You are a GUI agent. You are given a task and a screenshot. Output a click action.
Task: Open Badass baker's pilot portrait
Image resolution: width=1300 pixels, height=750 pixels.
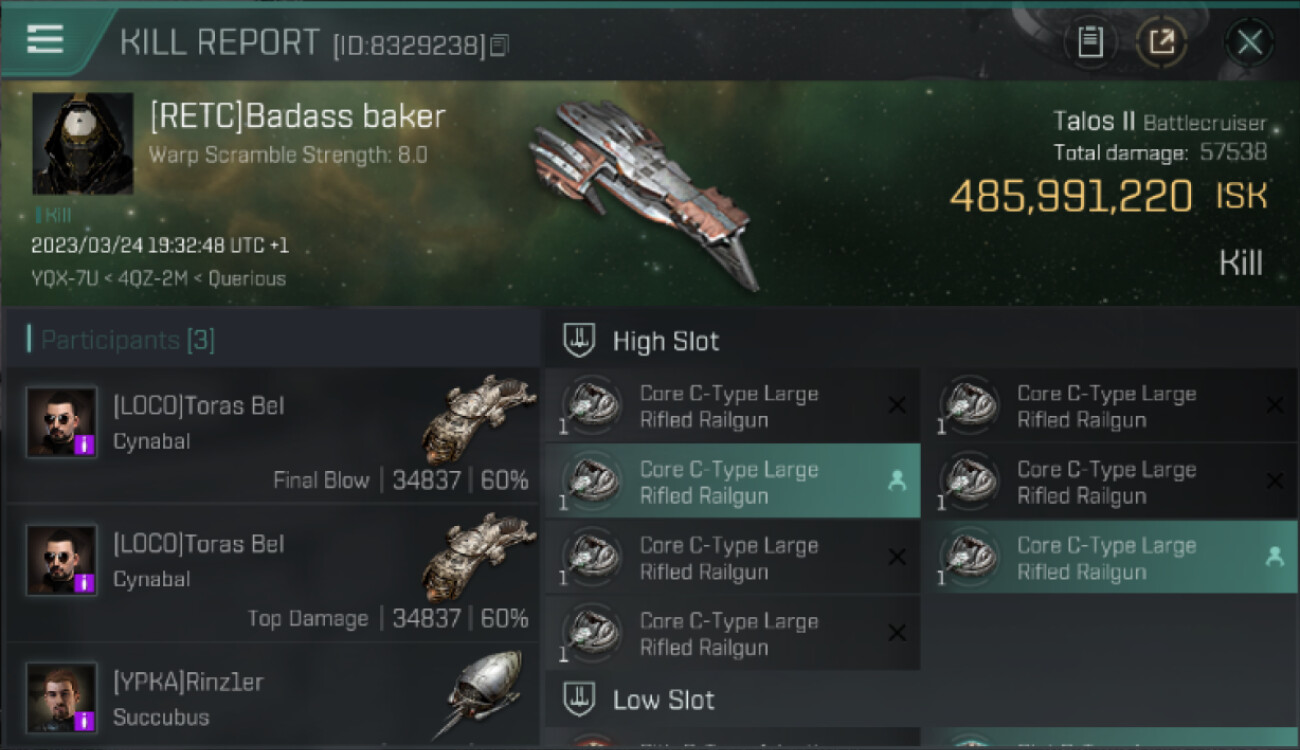[82, 143]
